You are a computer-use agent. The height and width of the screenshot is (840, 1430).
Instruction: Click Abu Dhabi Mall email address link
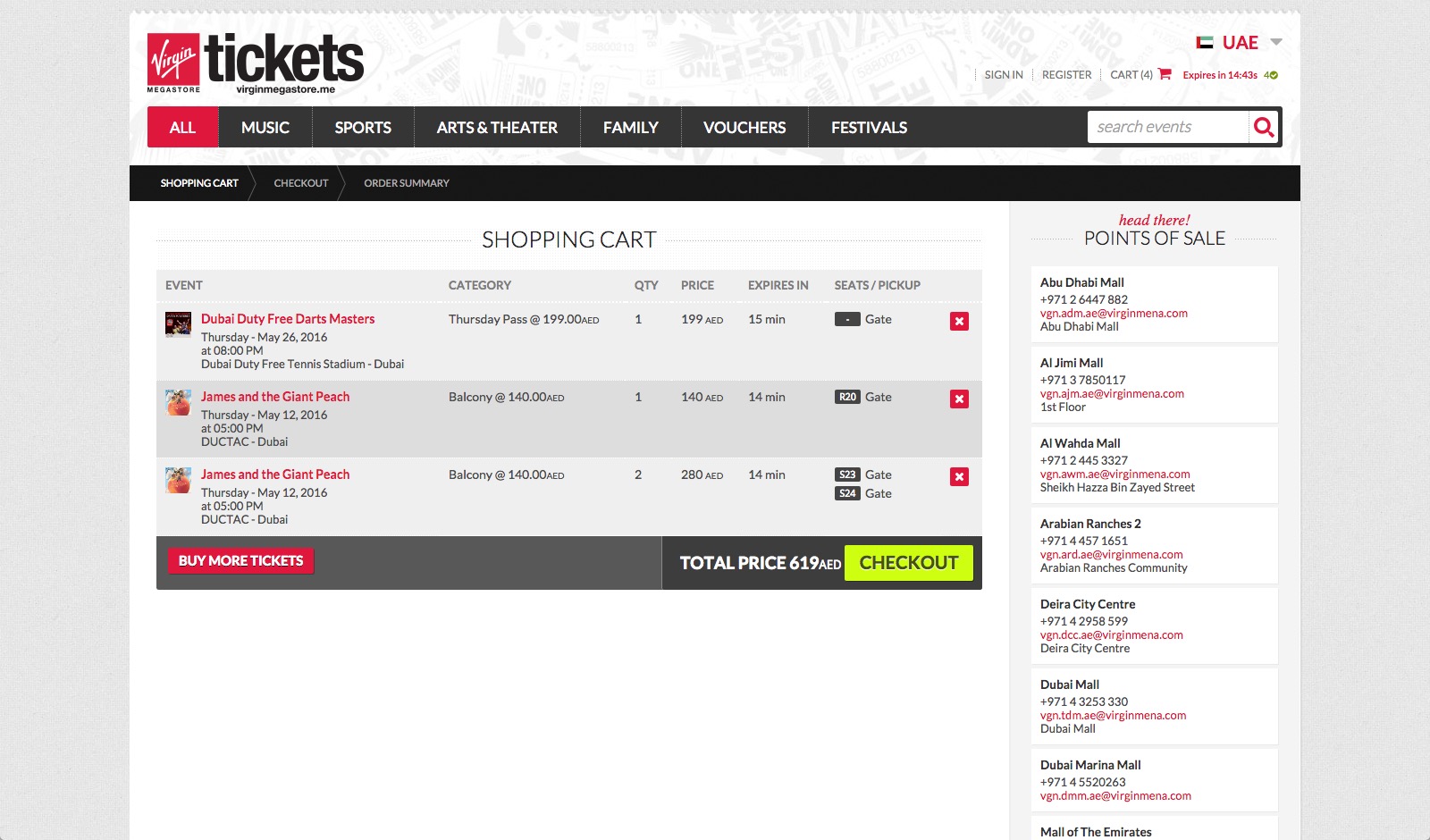click(1114, 314)
